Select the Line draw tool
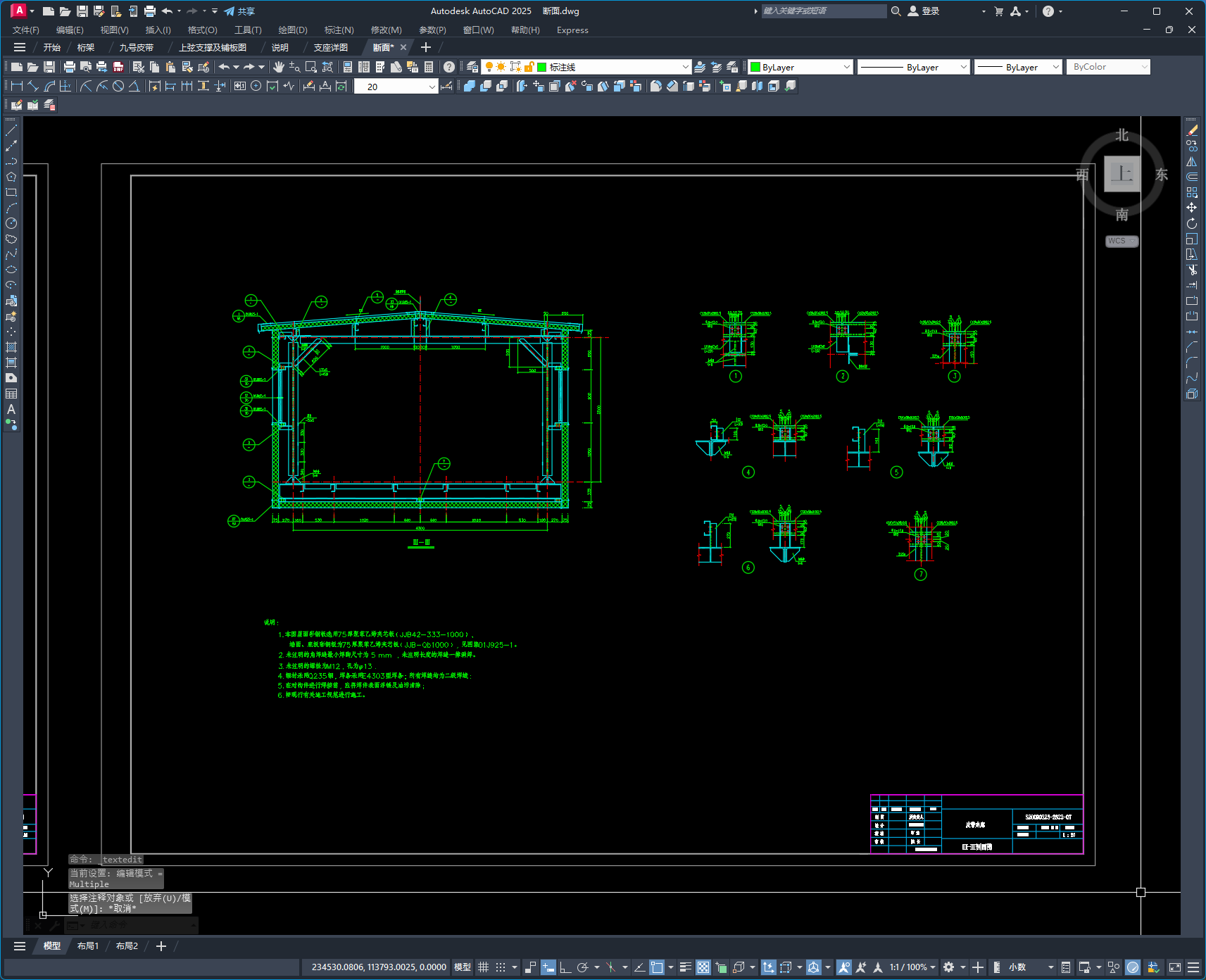1206x980 pixels. point(11,130)
